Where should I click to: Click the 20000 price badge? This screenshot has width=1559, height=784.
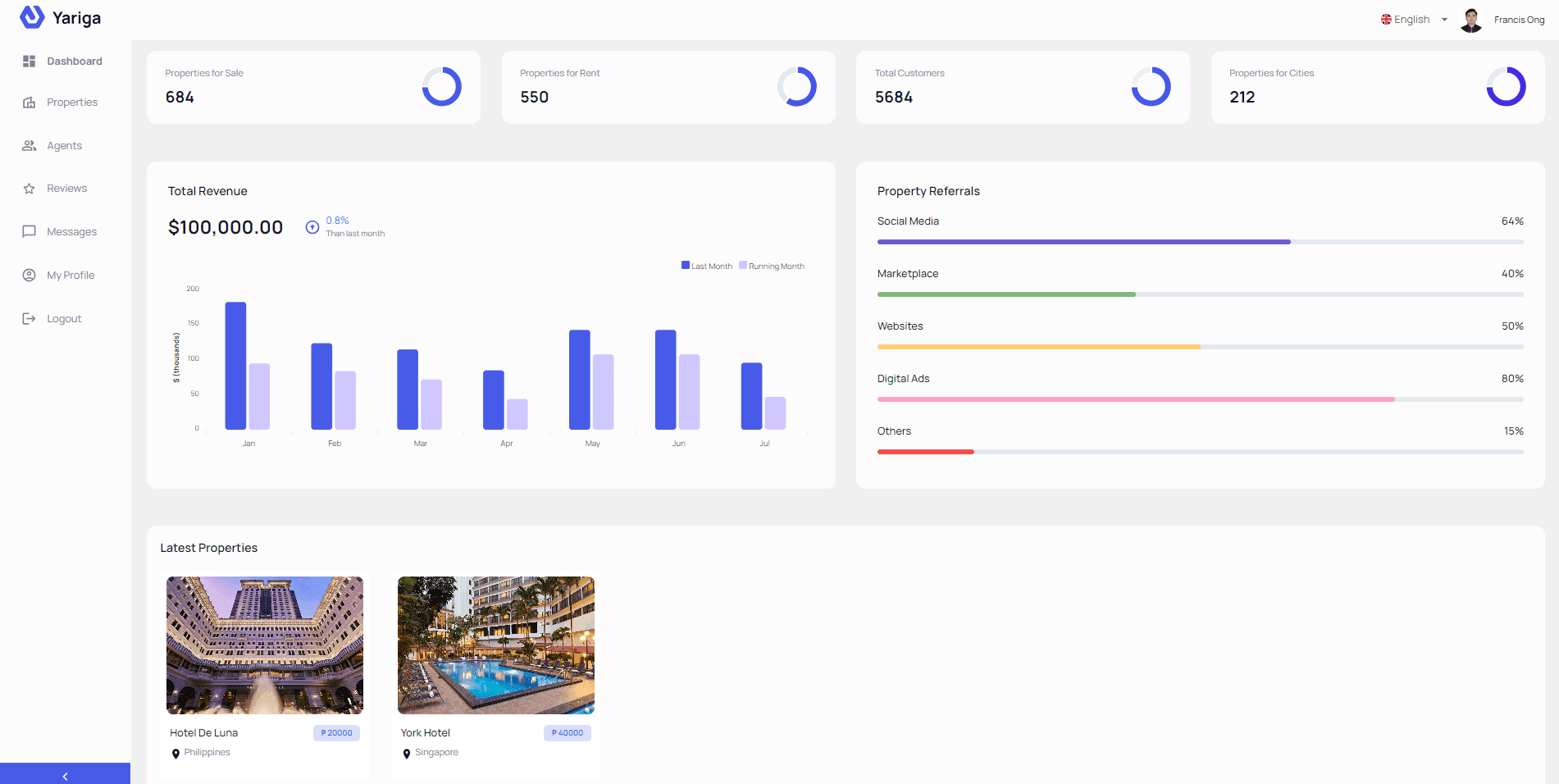click(336, 733)
